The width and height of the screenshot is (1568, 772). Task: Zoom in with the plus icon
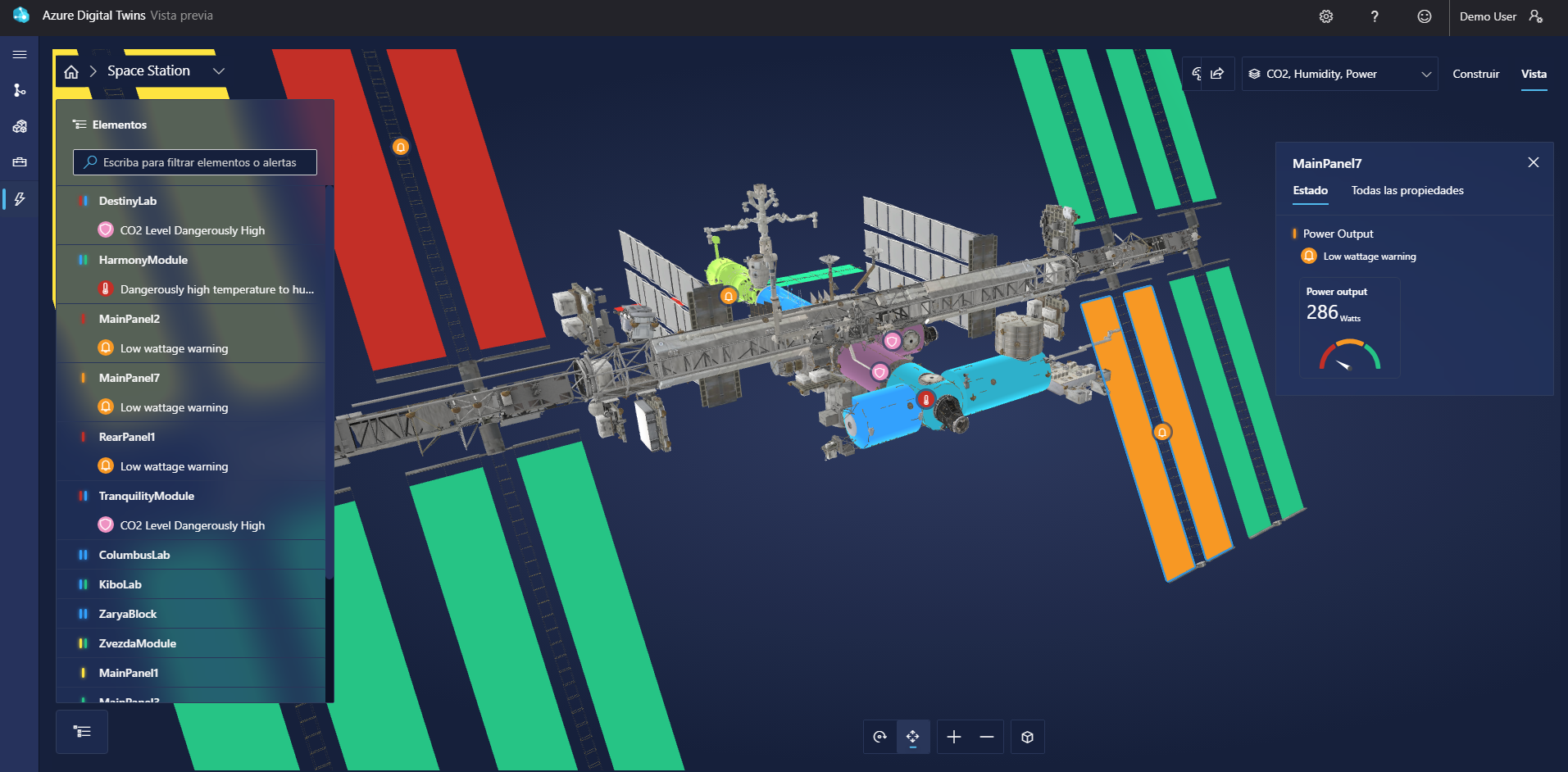tap(954, 737)
